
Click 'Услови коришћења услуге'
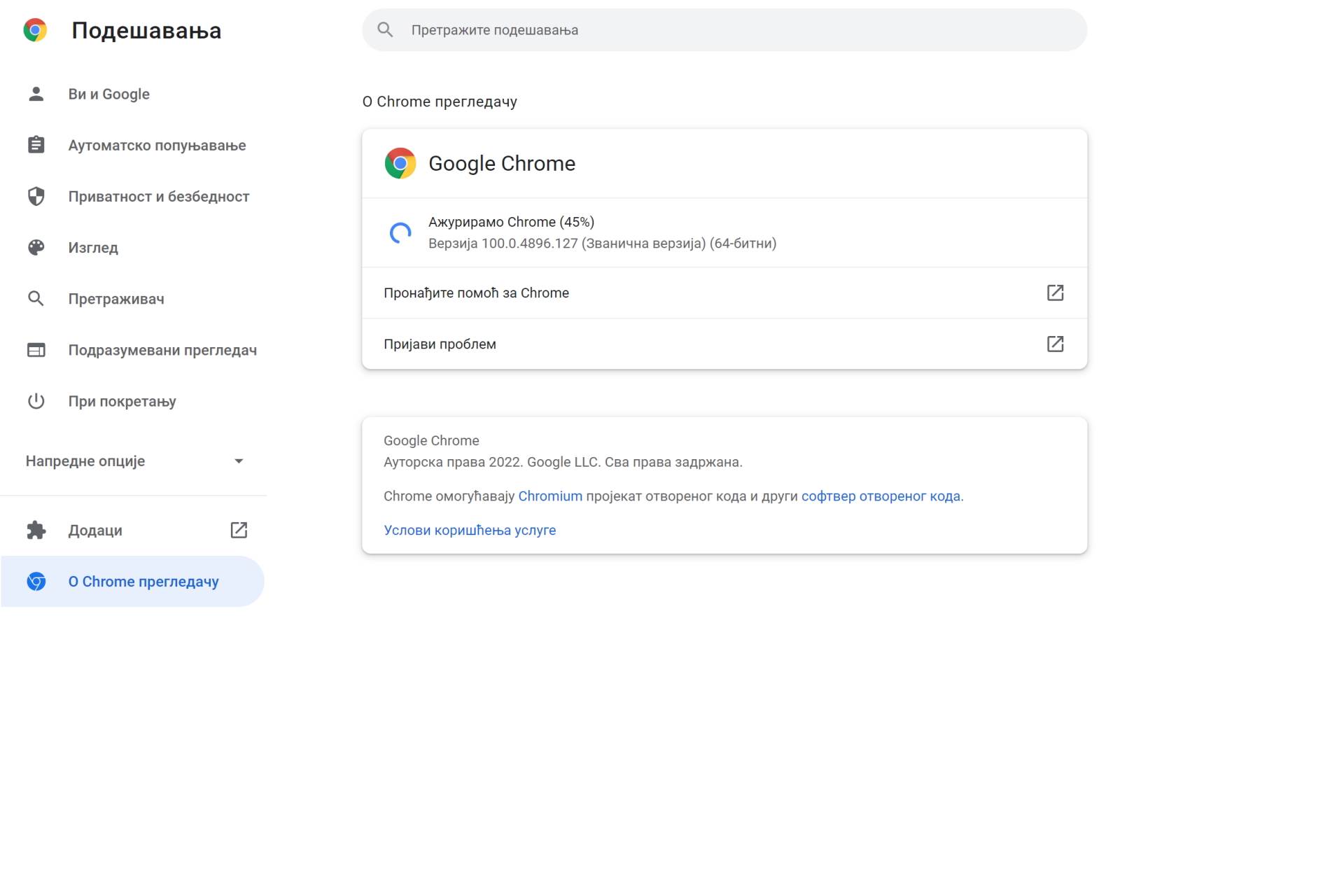pyautogui.click(x=470, y=530)
